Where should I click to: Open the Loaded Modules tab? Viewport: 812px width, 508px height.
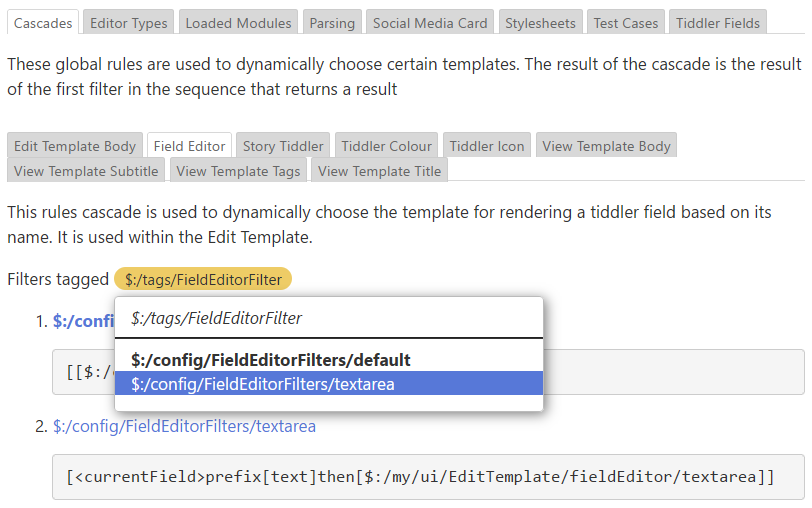(x=239, y=23)
